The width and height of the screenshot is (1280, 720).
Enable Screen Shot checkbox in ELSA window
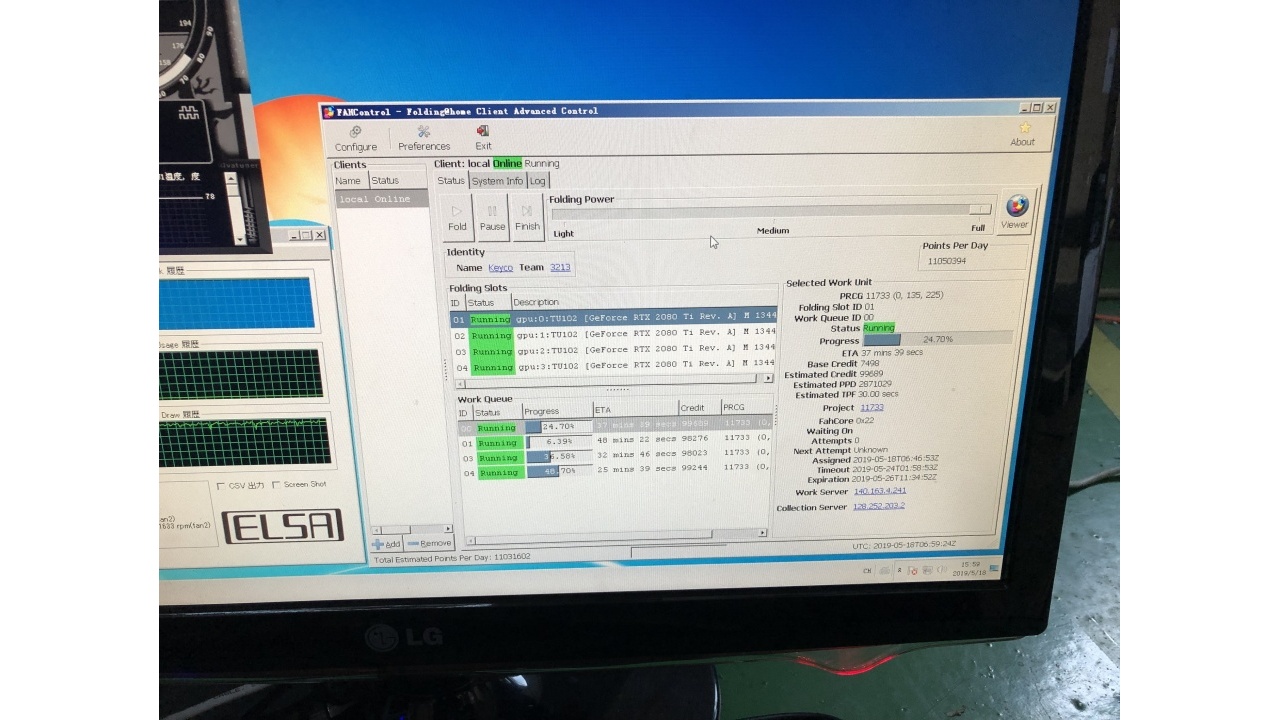276,484
